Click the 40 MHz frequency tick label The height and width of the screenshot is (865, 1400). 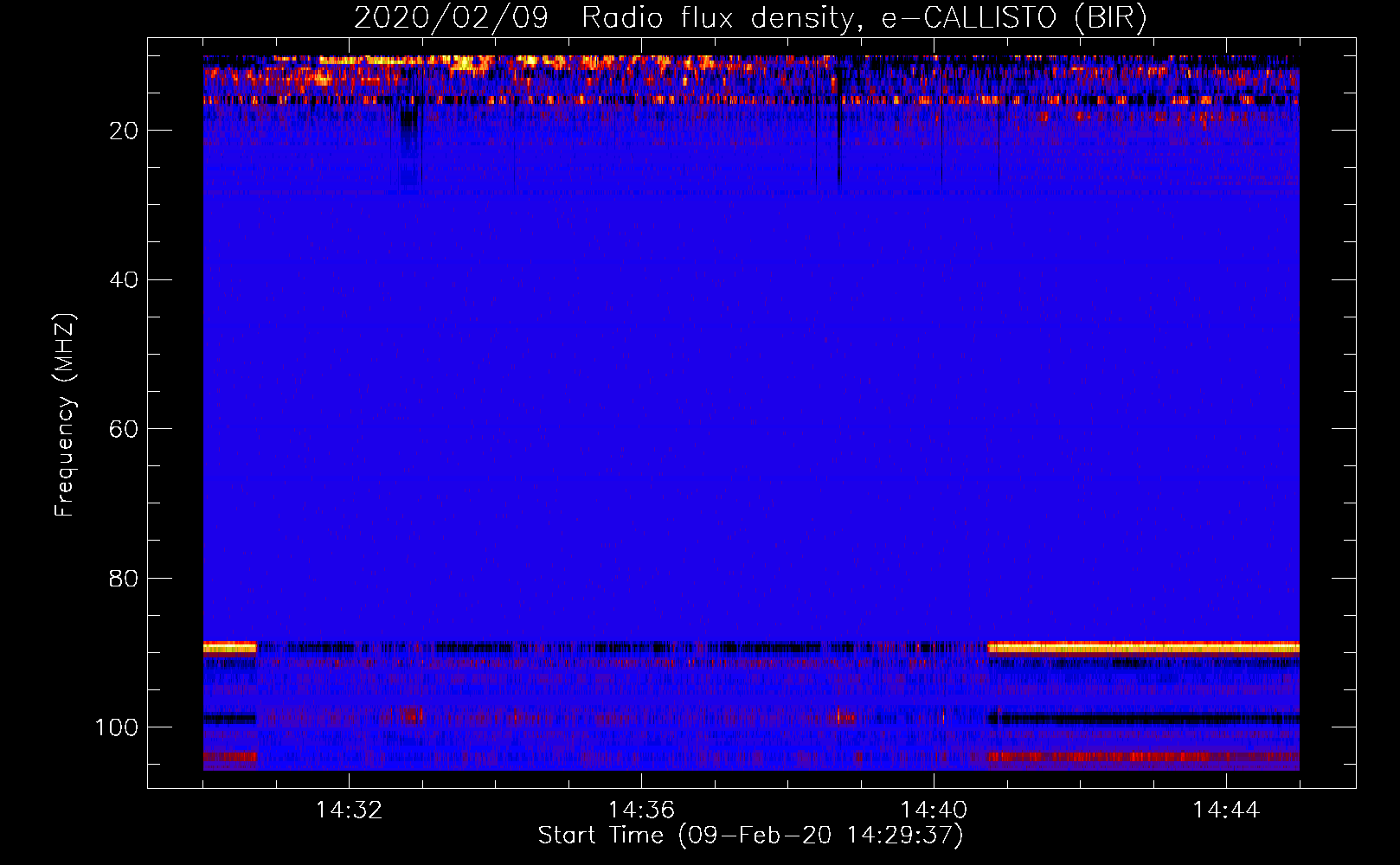pos(124,280)
